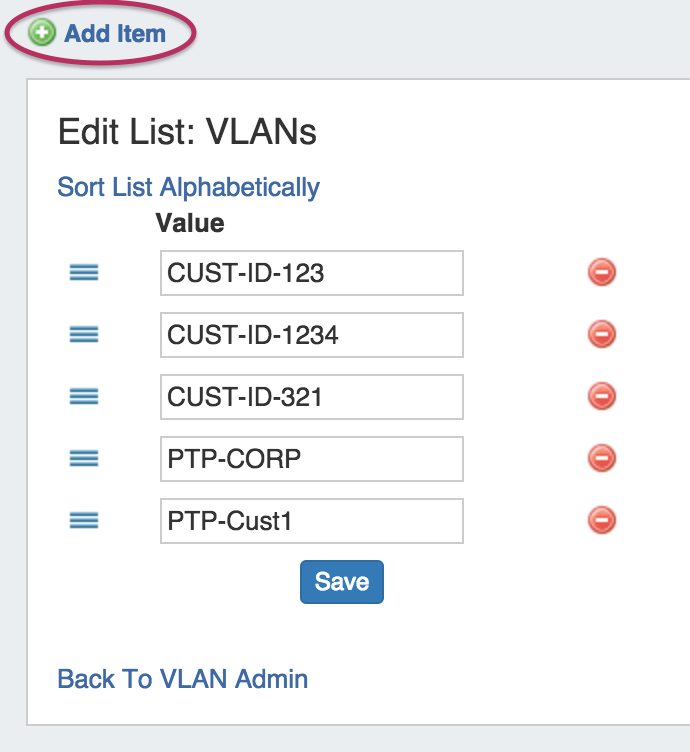Click red remove icon for CUST-ID-321
The width and height of the screenshot is (690, 752).
tap(601, 396)
